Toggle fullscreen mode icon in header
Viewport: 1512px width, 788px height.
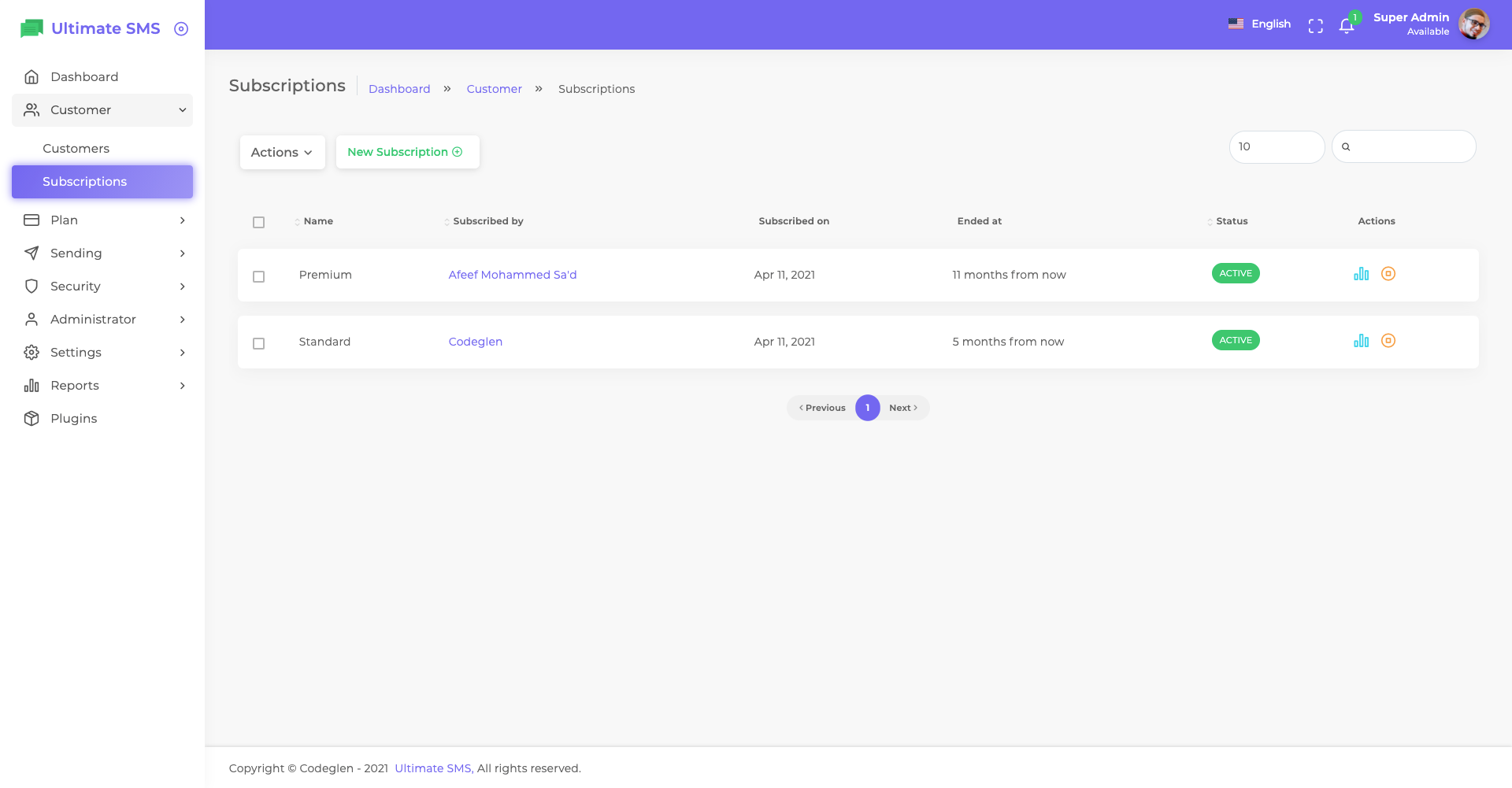(x=1316, y=26)
